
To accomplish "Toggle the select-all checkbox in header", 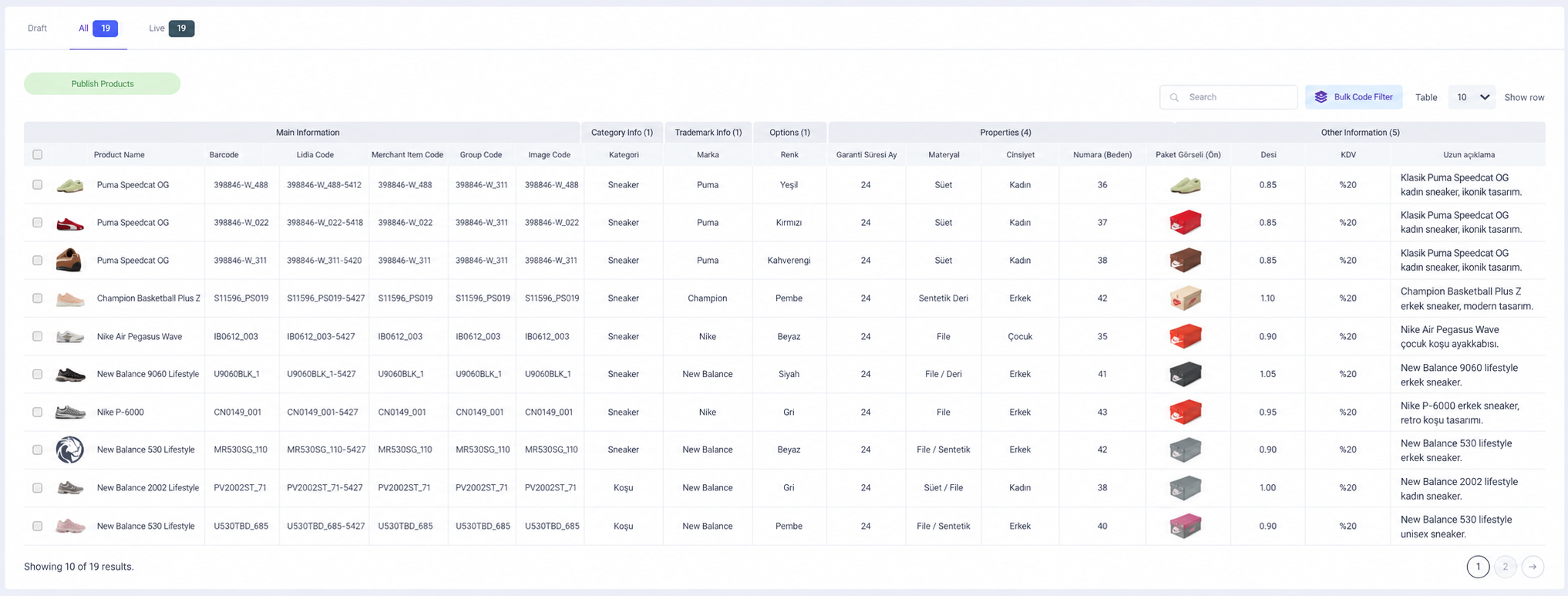I will [x=37, y=155].
